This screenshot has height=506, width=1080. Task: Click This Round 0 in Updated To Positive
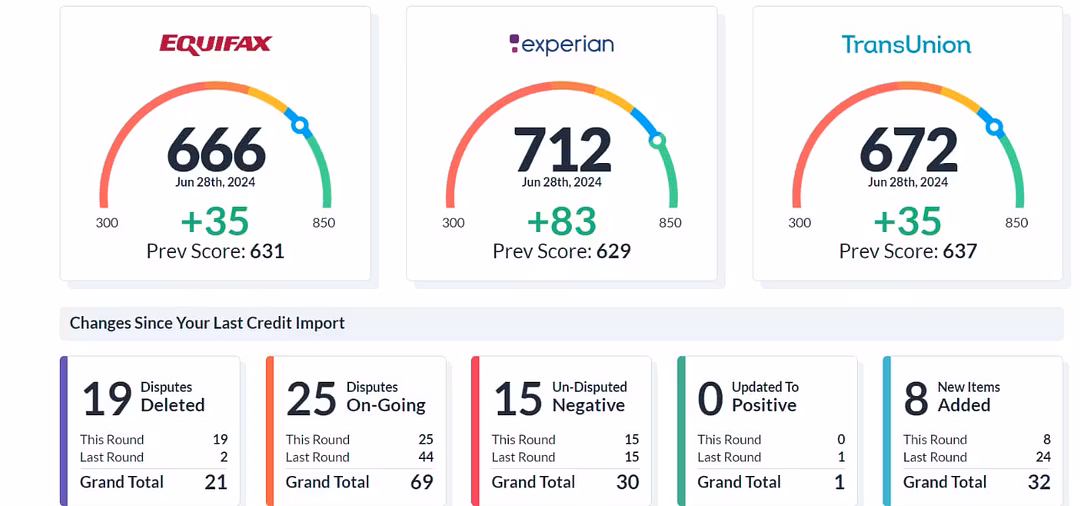[x=771, y=439]
